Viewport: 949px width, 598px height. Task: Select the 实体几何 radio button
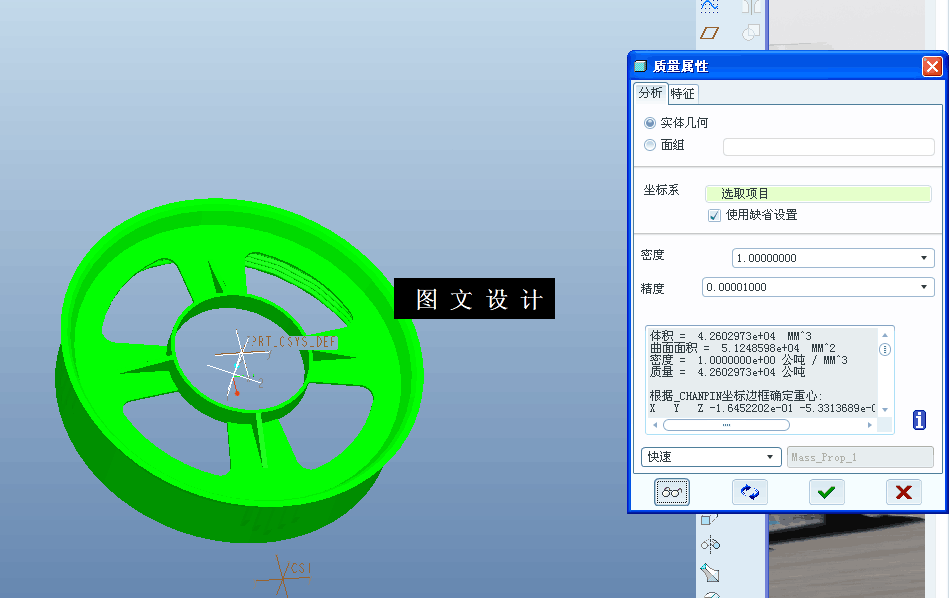pyautogui.click(x=649, y=121)
